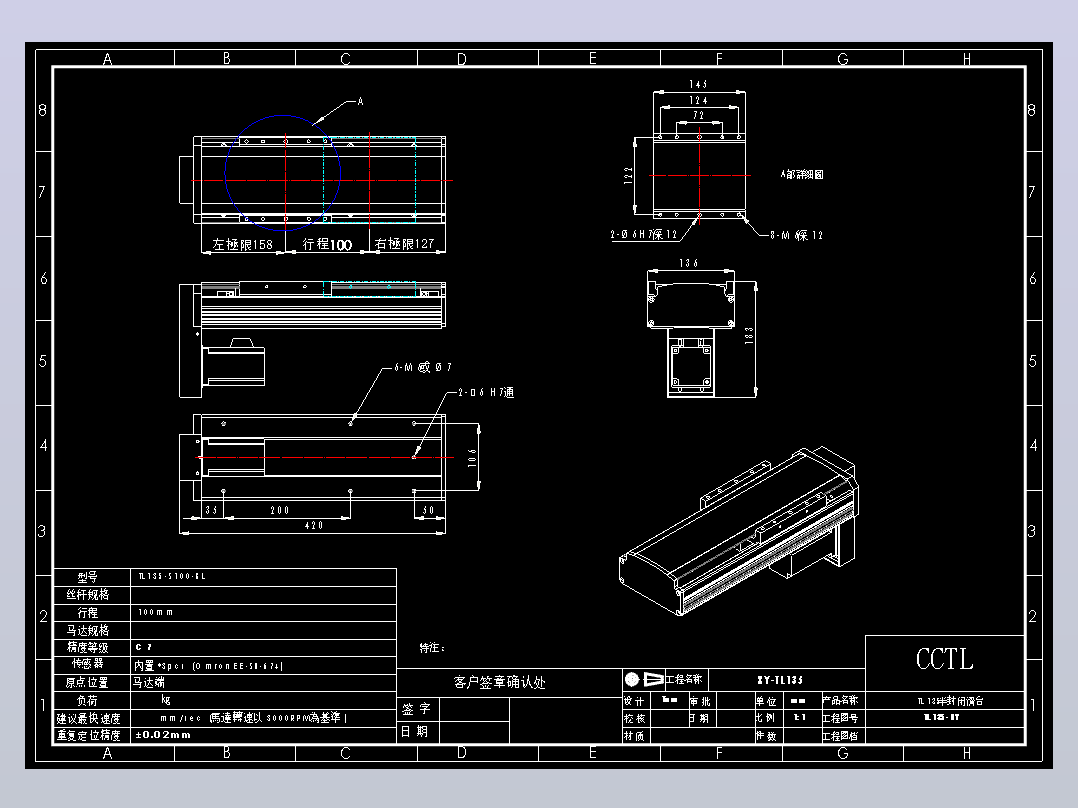The height and width of the screenshot is (808, 1078).
Task: Click the project name value ending in TL135
Action: [x=780, y=680]
